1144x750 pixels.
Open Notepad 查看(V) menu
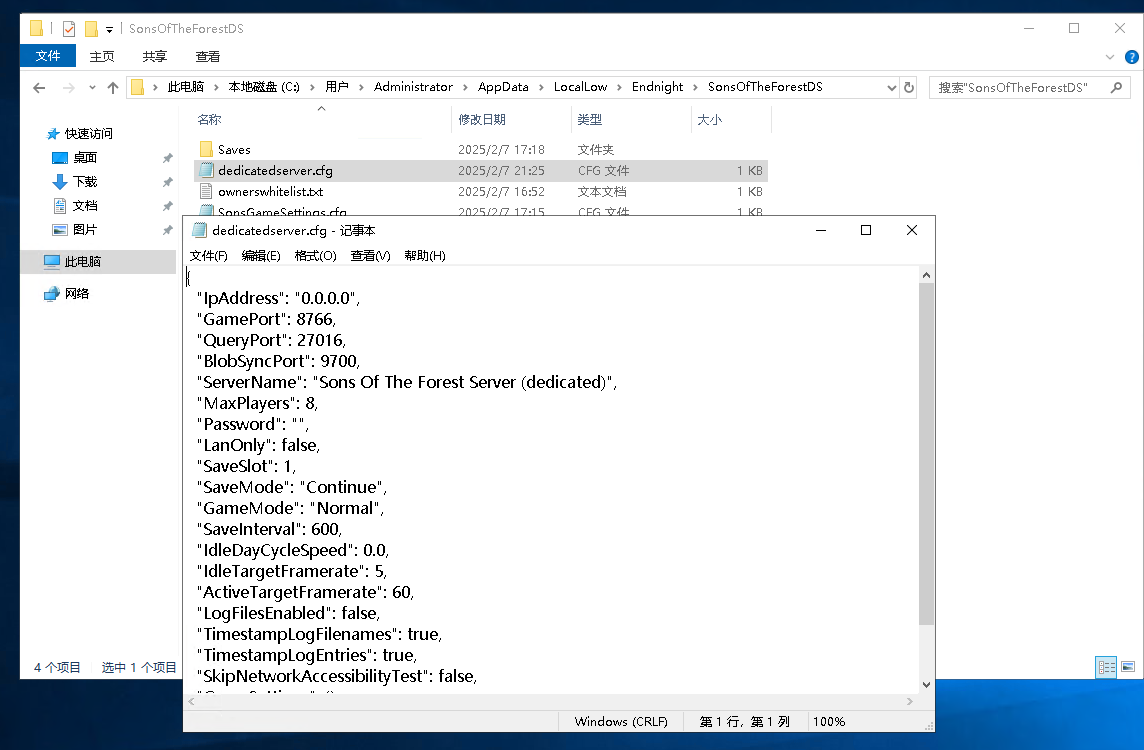370,255
